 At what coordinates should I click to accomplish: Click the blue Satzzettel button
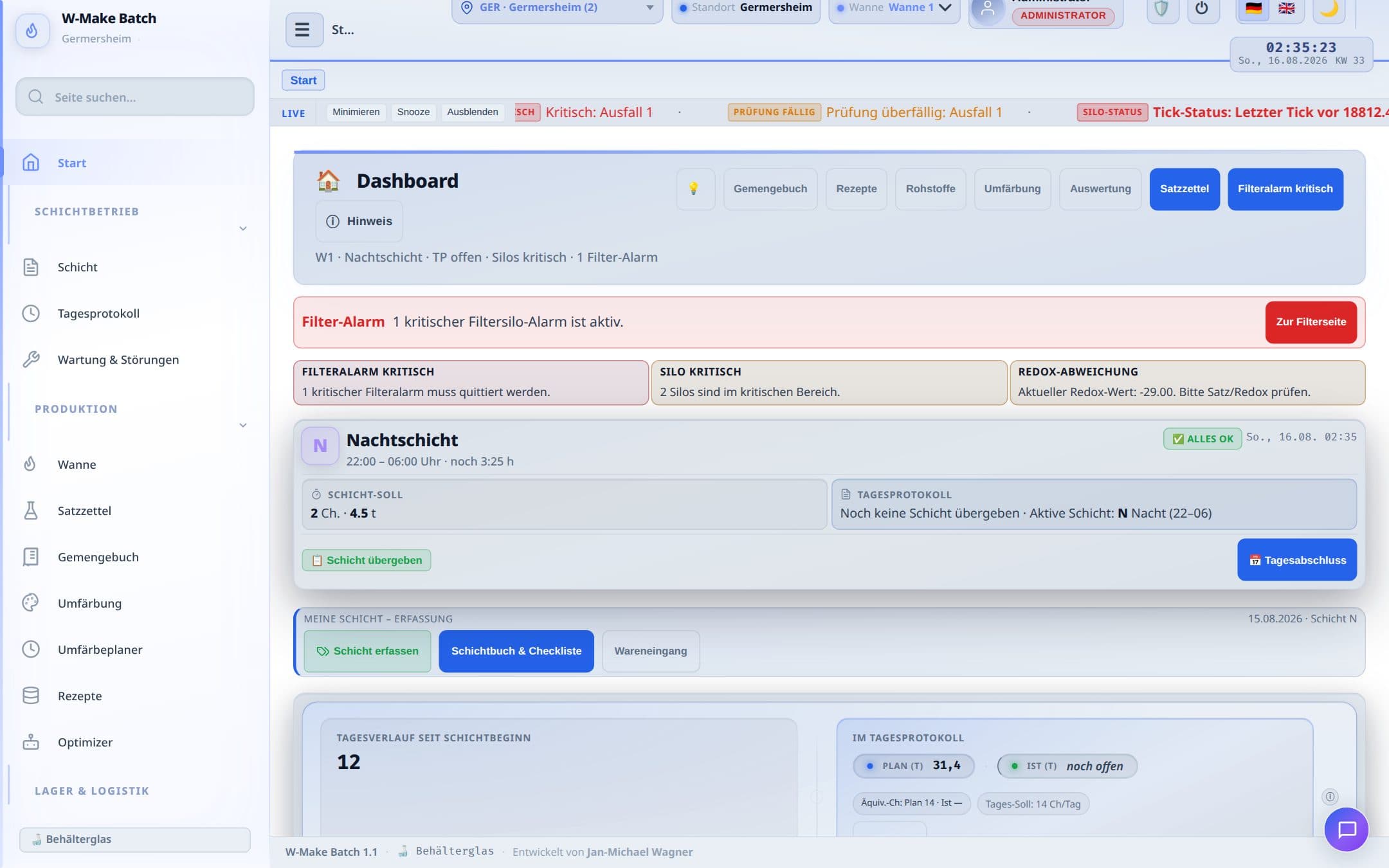pos(1184,188)
